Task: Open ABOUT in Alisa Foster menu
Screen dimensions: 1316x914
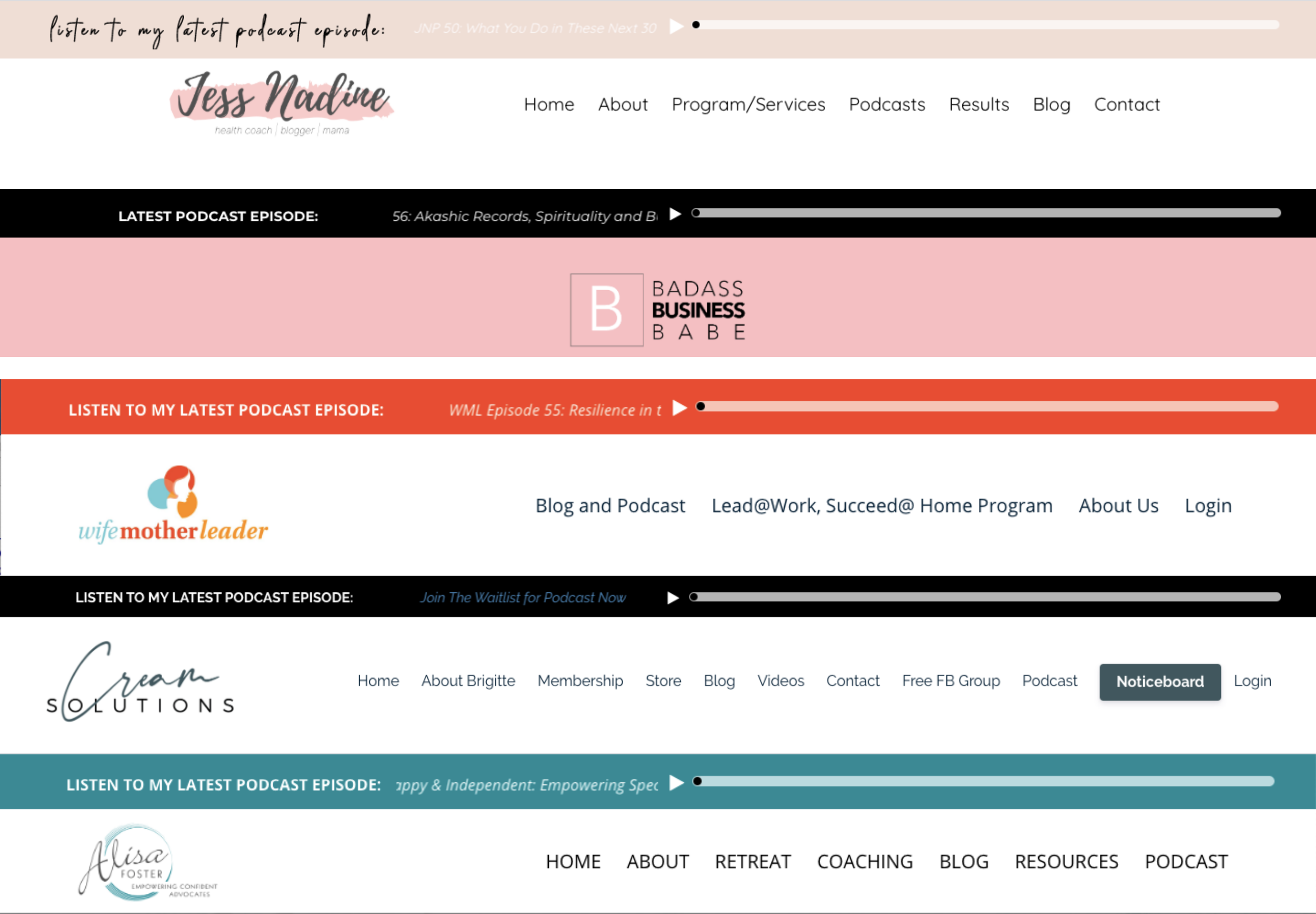Action: pyautogui.click(x=658, y=862)
